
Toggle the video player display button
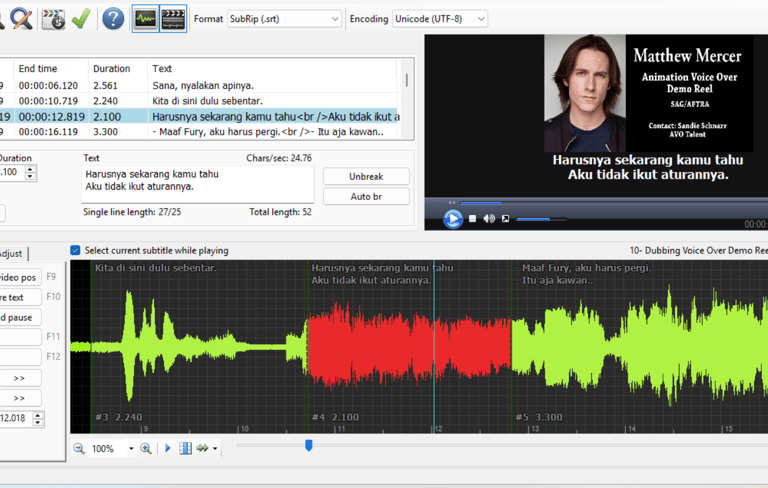coord(173,19)
